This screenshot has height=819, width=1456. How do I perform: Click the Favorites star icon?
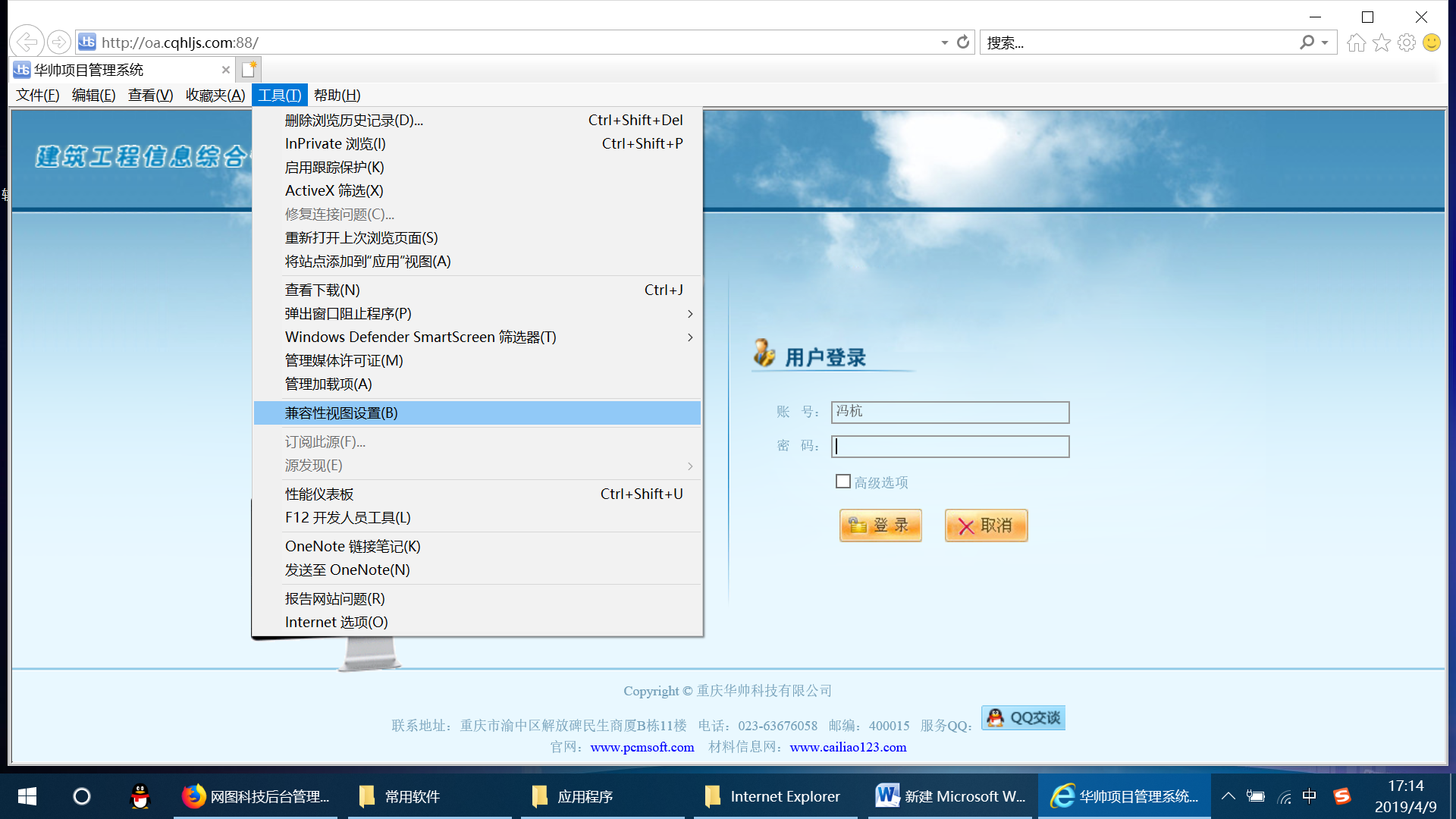click(x=1382, y=42)
